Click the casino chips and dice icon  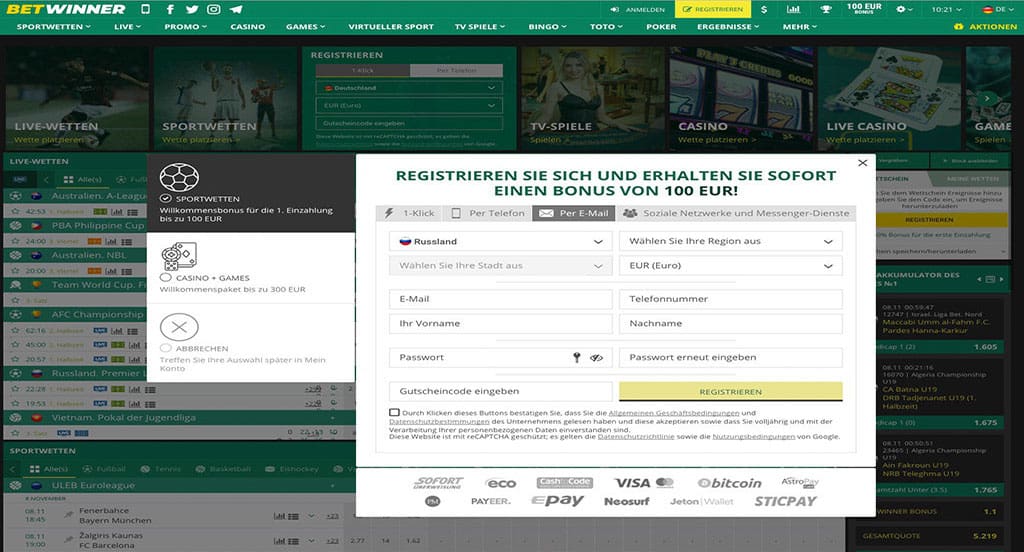coord(179,256)
